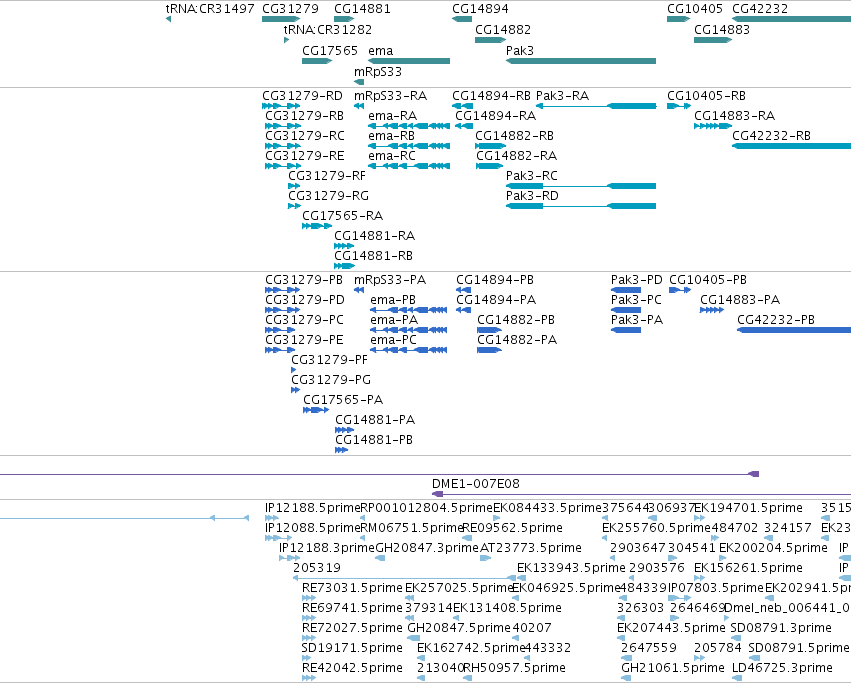Select the ema-RC transcript label

pyautogui.click(x=392, y=156)
